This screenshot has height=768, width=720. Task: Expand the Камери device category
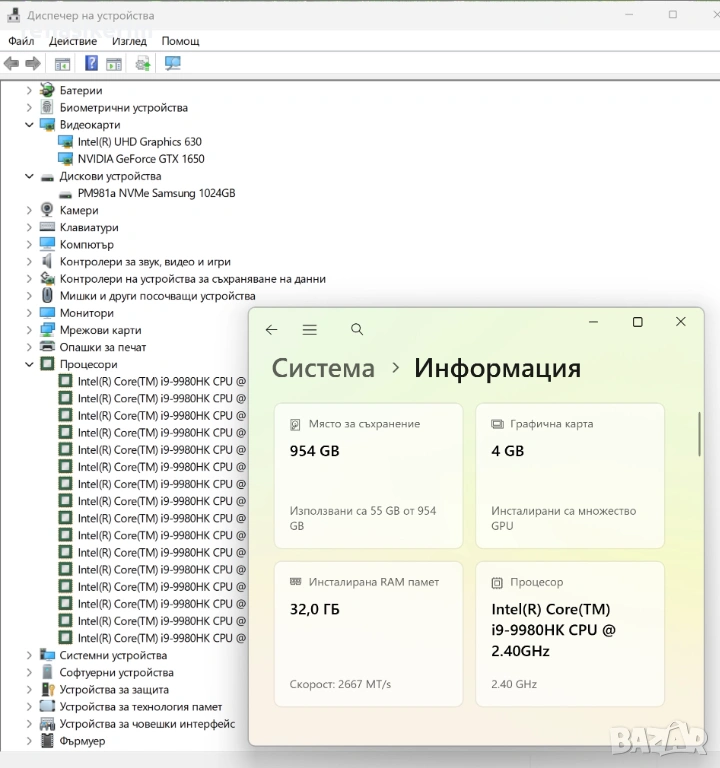pos(29,211)
